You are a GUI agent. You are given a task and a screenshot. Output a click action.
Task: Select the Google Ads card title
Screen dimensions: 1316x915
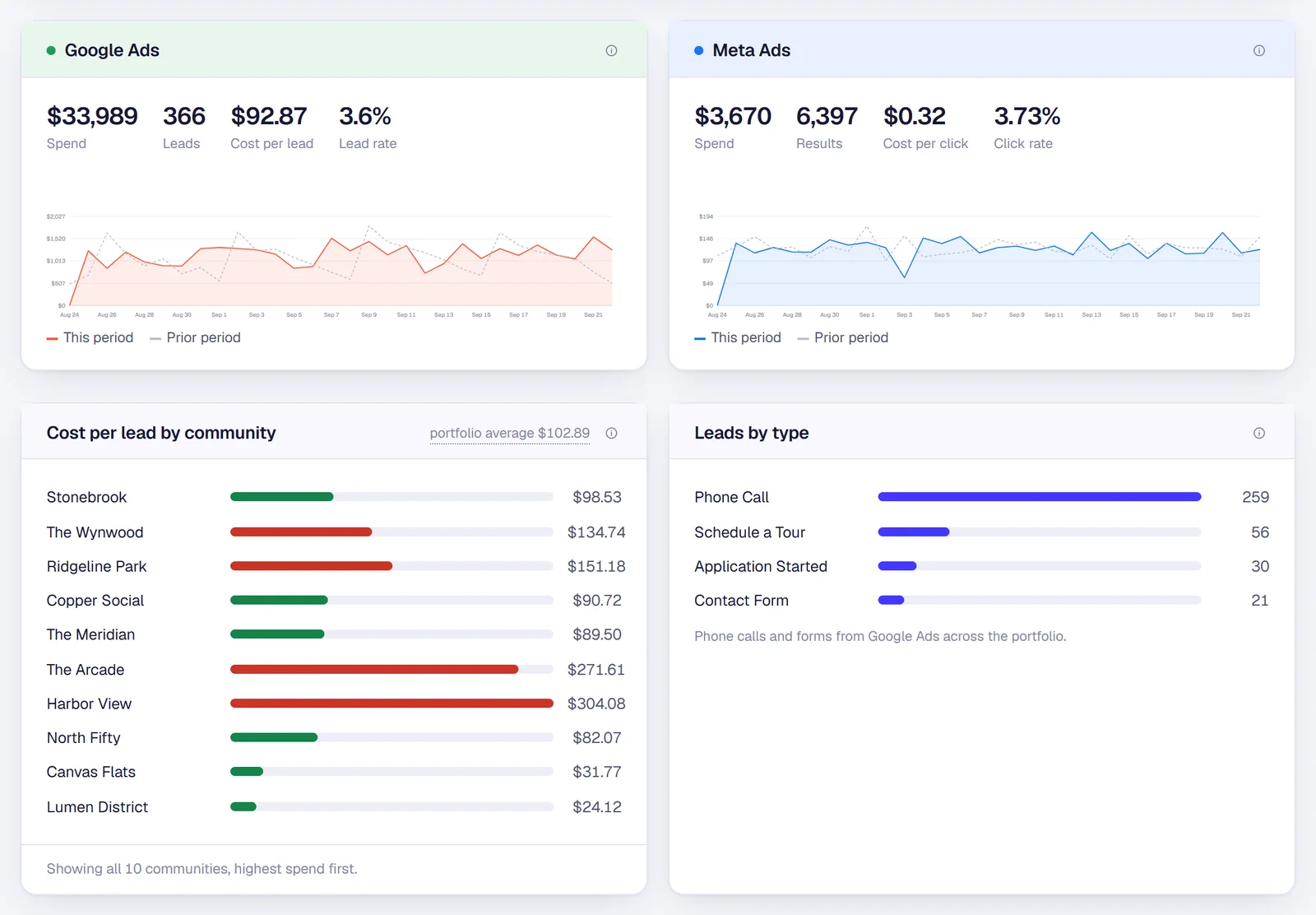pyautogui.click(x=112, y=50)
